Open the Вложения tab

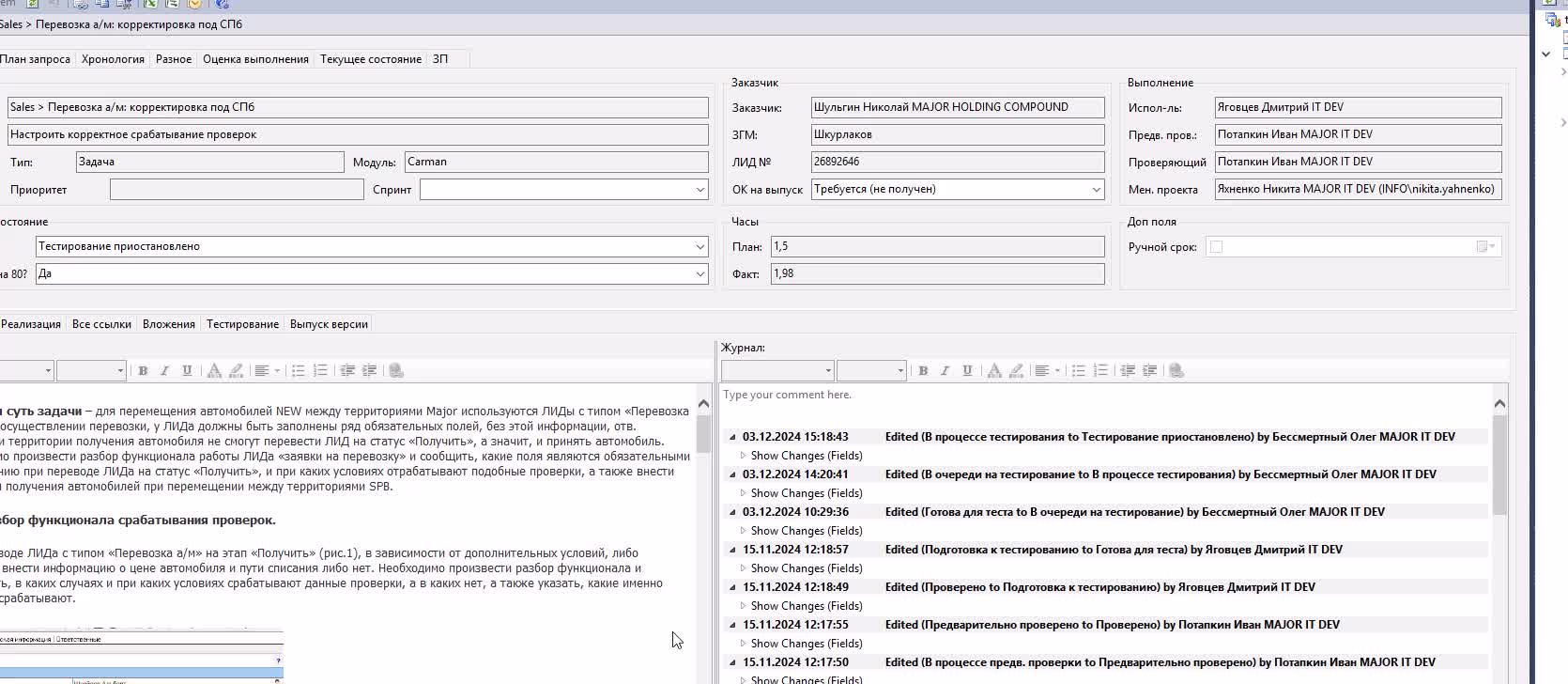pyautogui.click(x=169, y=324)
